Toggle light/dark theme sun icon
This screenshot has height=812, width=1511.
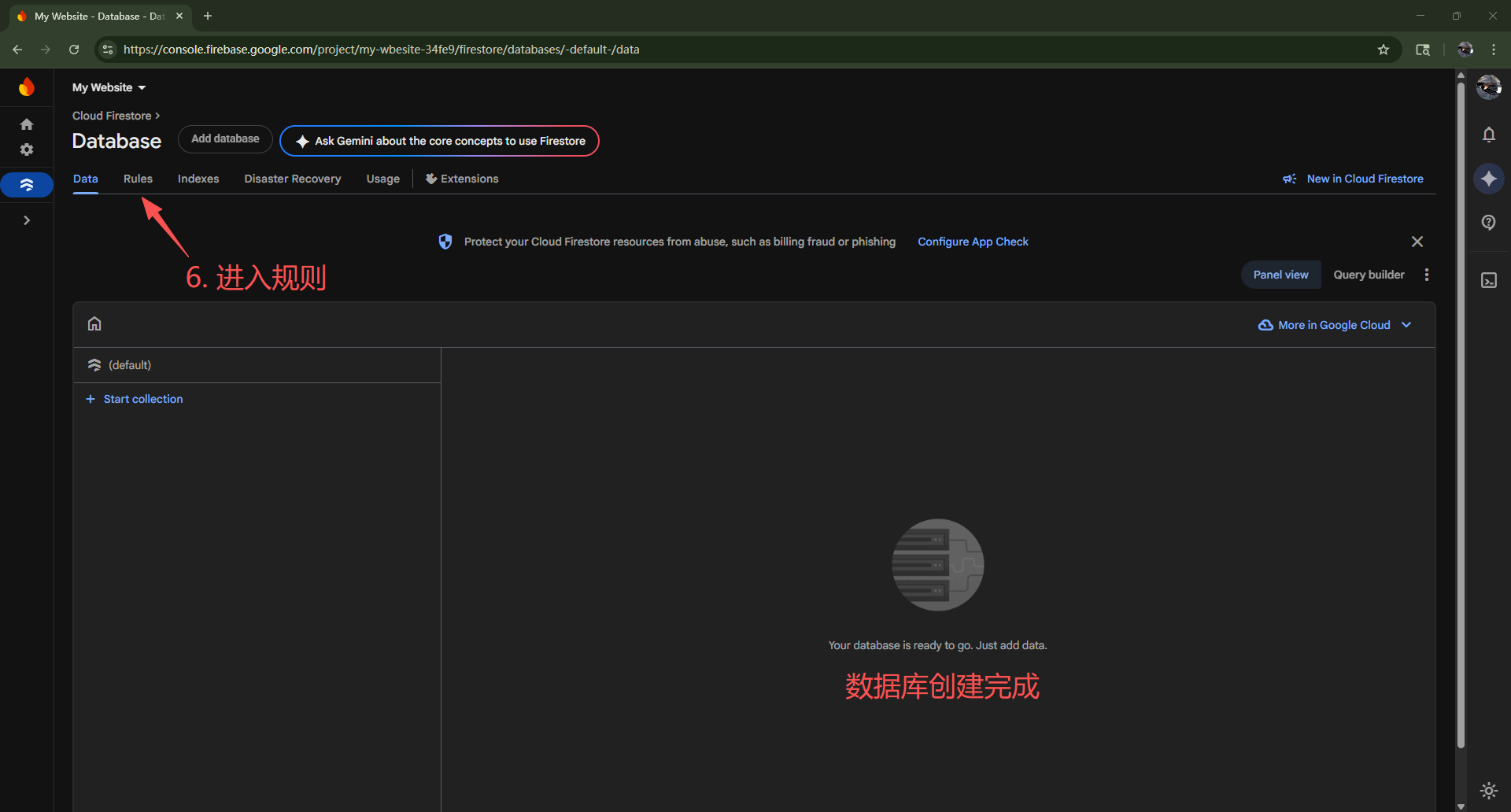pyautogui.click(x=1488, y=790)
